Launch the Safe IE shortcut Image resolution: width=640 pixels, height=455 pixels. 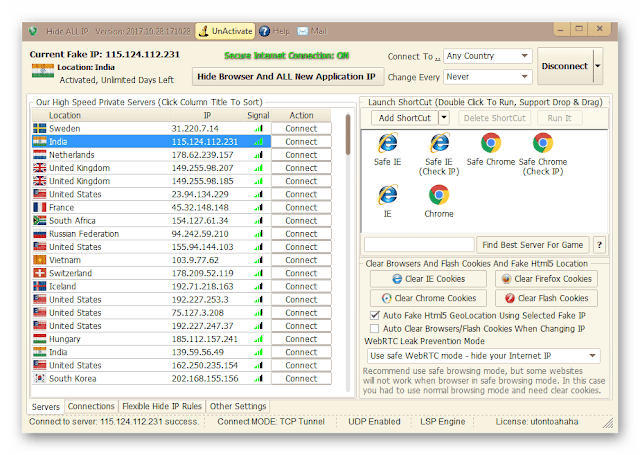pyautogui.click(x=387, y=149)
